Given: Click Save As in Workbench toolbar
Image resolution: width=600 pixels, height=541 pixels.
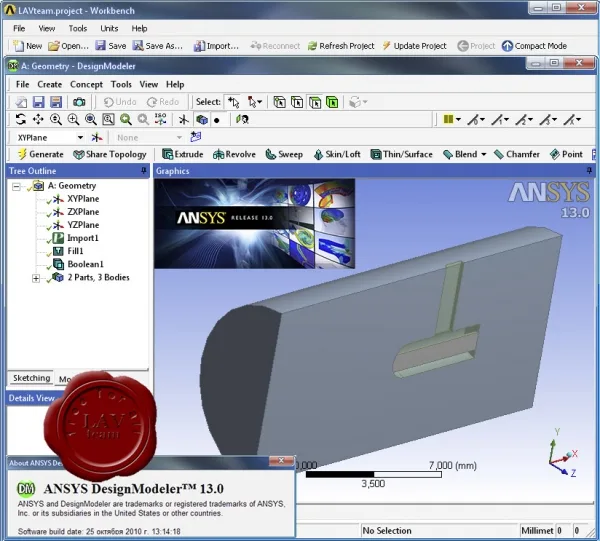Looking at the screenshot, I should tap(158, 46).
